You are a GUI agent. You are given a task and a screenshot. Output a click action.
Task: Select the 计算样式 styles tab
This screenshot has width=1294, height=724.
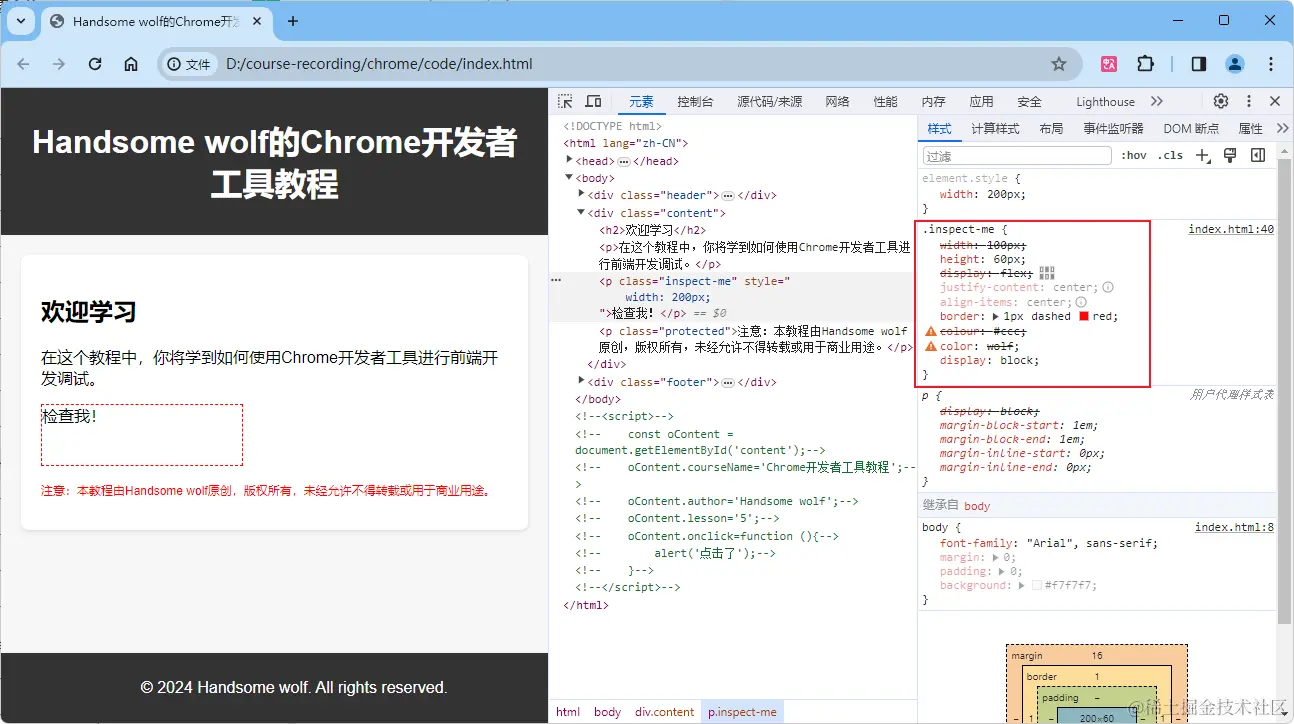pyautogui.click(x=995, y=129)
